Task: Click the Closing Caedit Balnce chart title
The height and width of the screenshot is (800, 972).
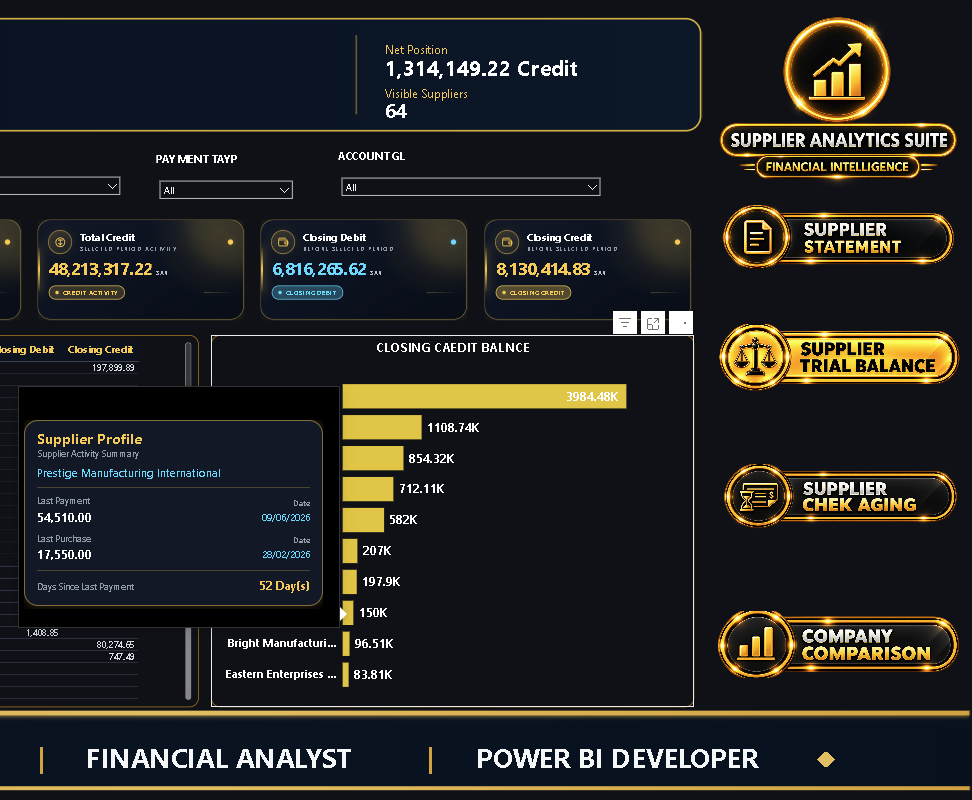Action: coord(453,348)
